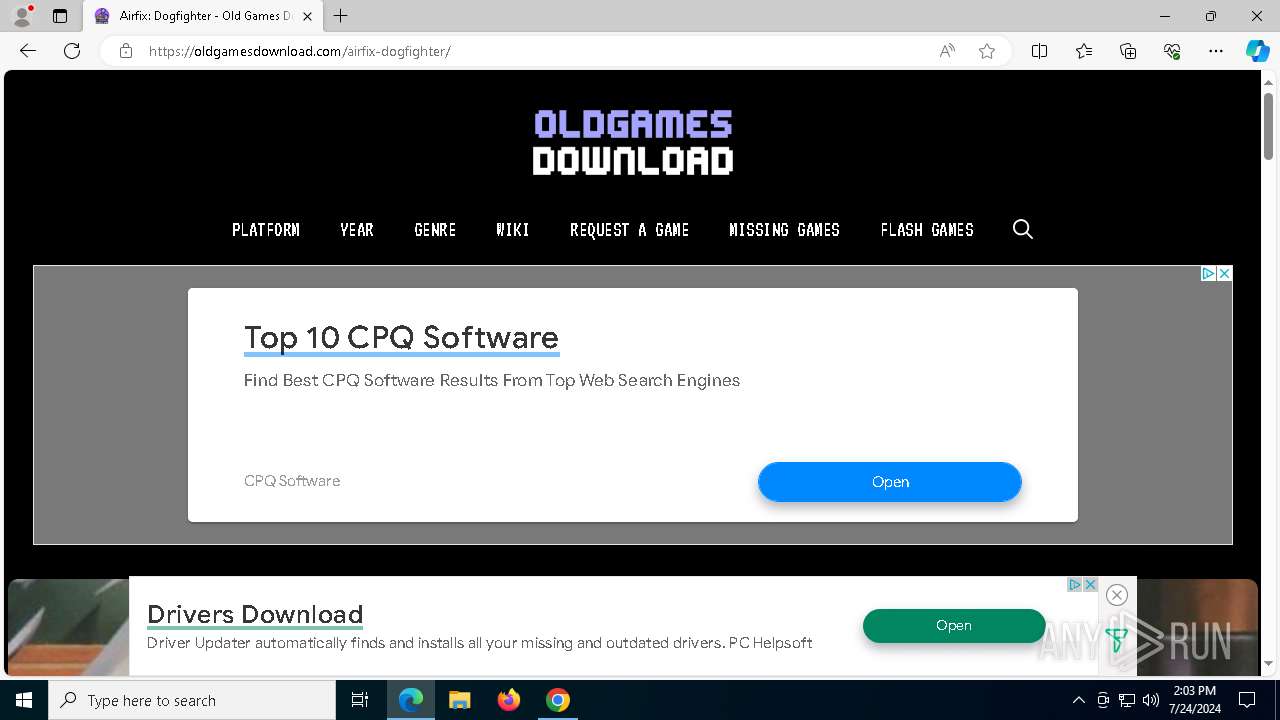Open the Windows Start menu
The height and width of the screenshot is (720, 1280).
click(x=24, y=700)
